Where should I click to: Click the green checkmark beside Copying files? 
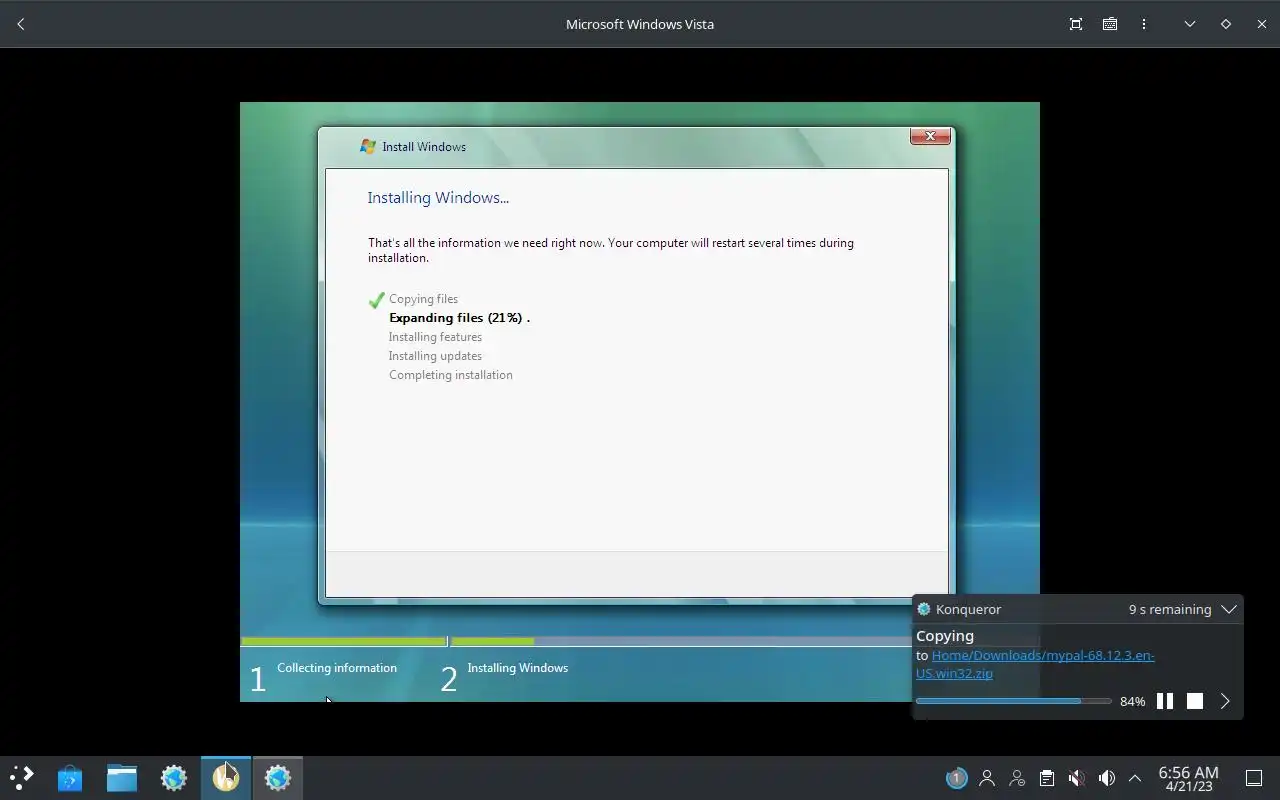tap(377, 300)
